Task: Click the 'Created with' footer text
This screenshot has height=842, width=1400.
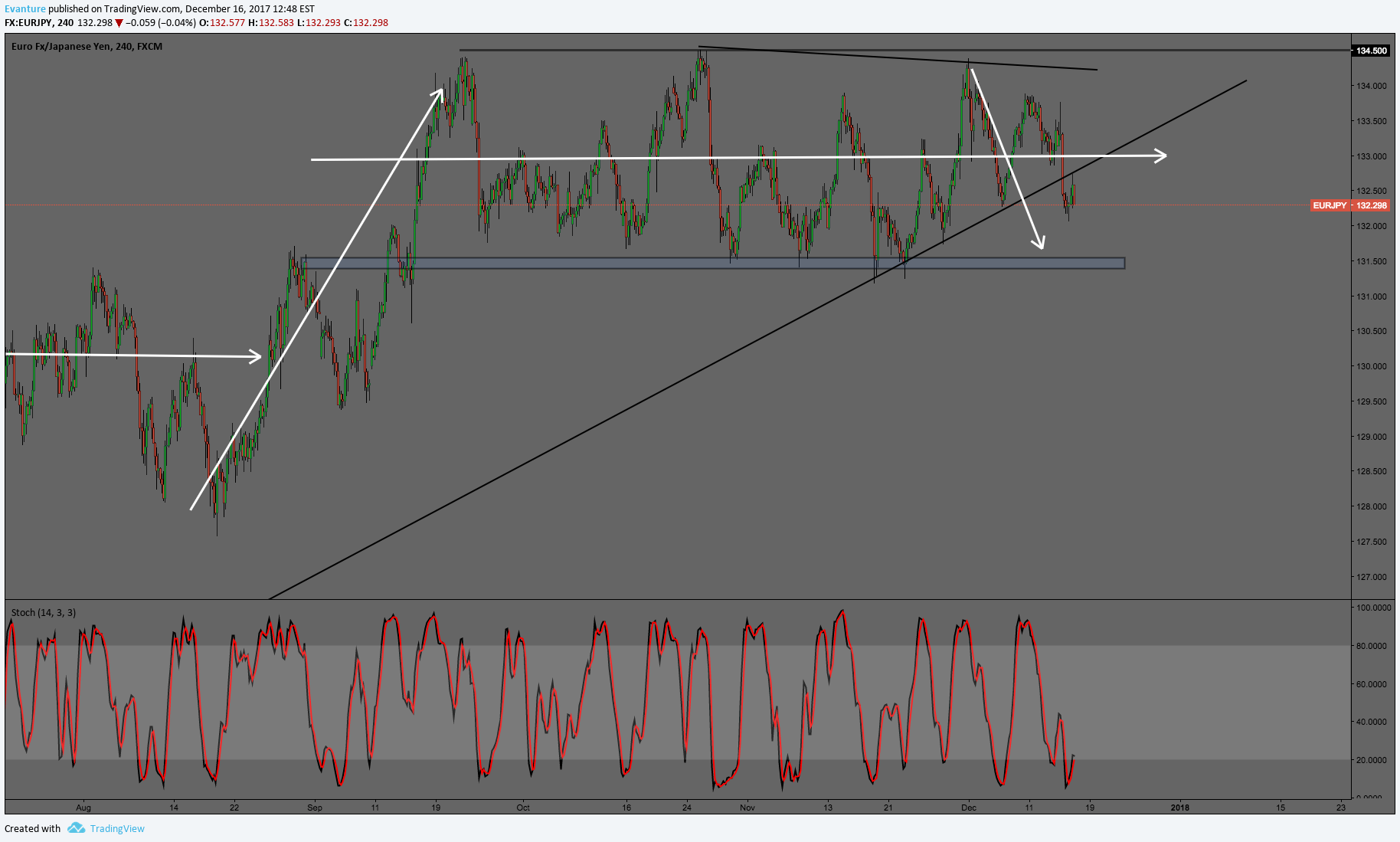Action: 32,828
